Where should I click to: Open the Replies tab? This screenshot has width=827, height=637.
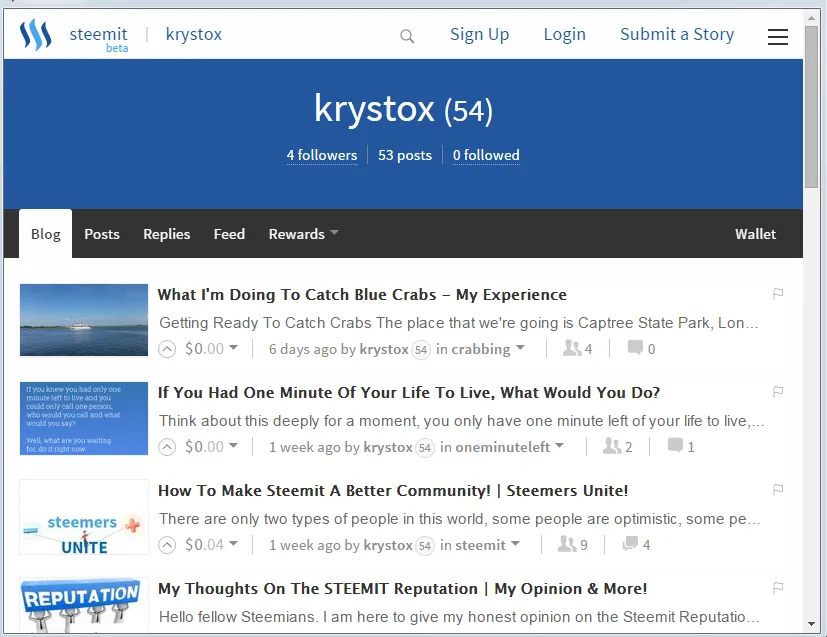[x=167, y=234]
